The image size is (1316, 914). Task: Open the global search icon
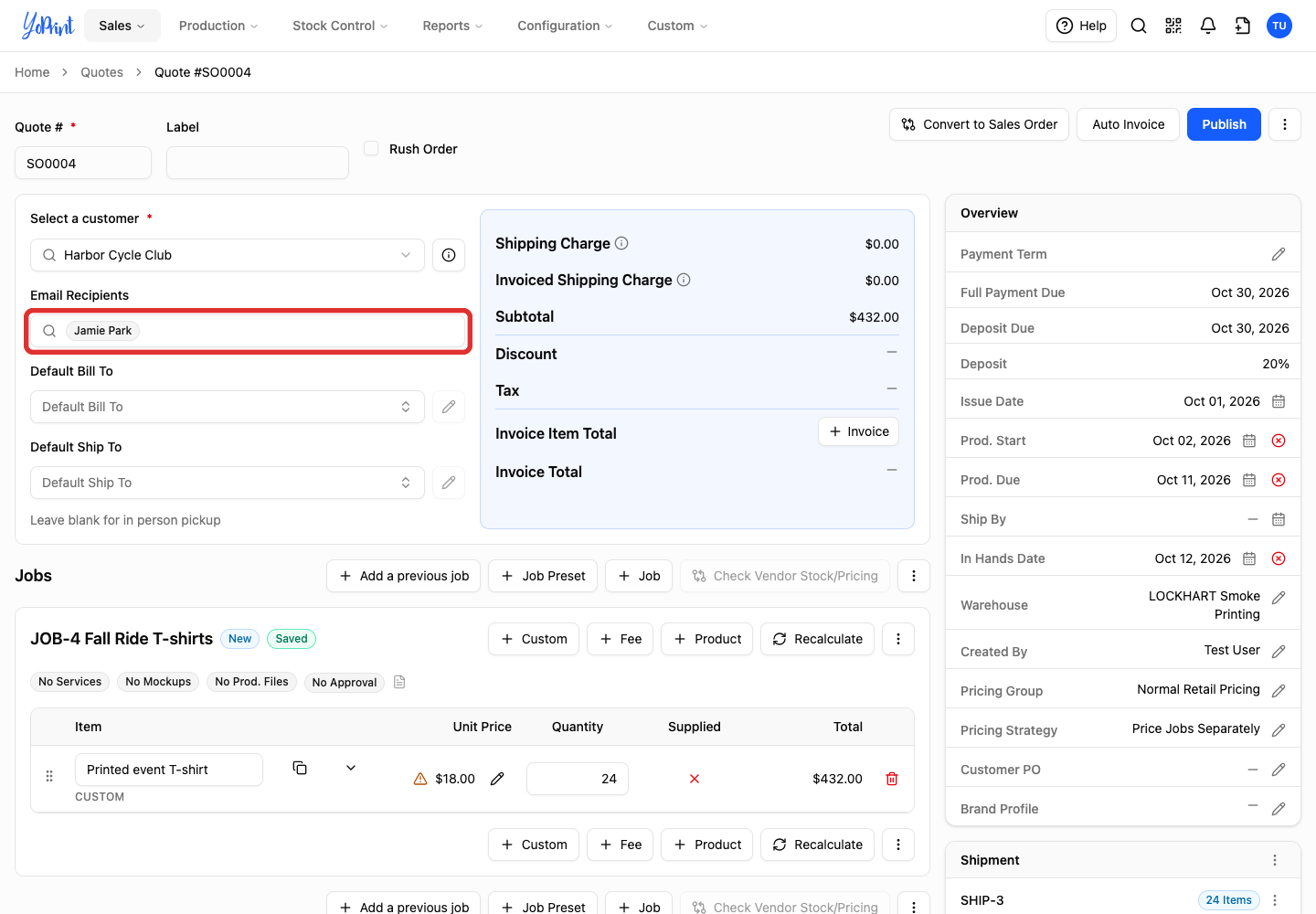(x=1139, y=26)
